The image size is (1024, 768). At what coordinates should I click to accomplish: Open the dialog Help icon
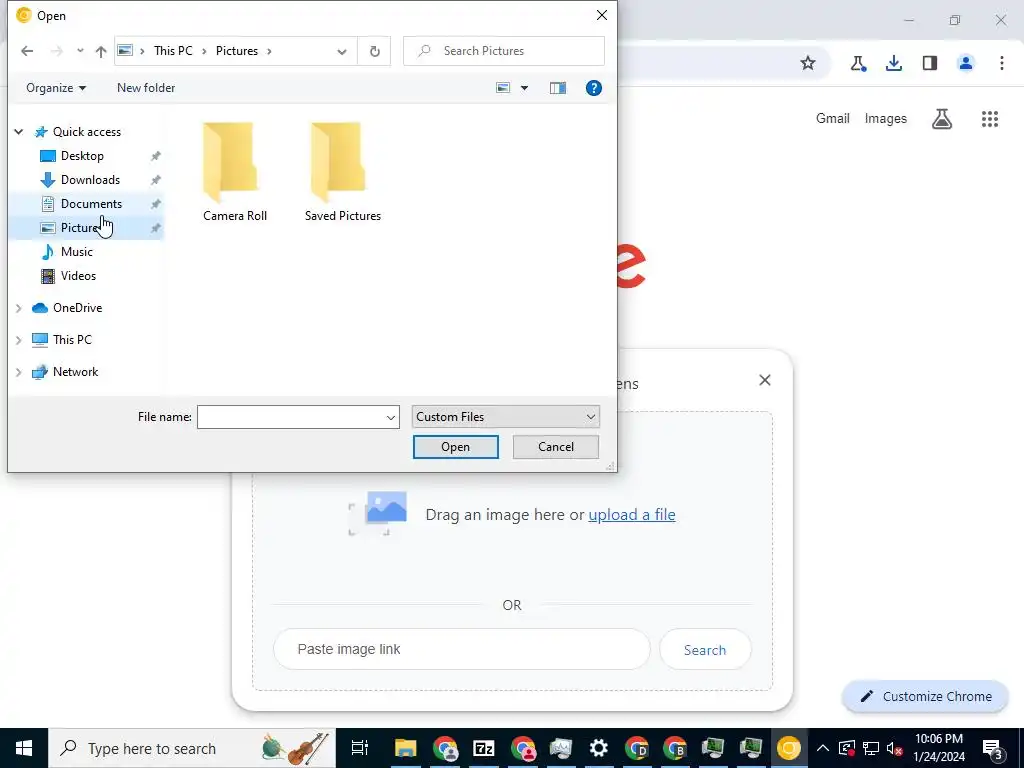coord(594,88)
